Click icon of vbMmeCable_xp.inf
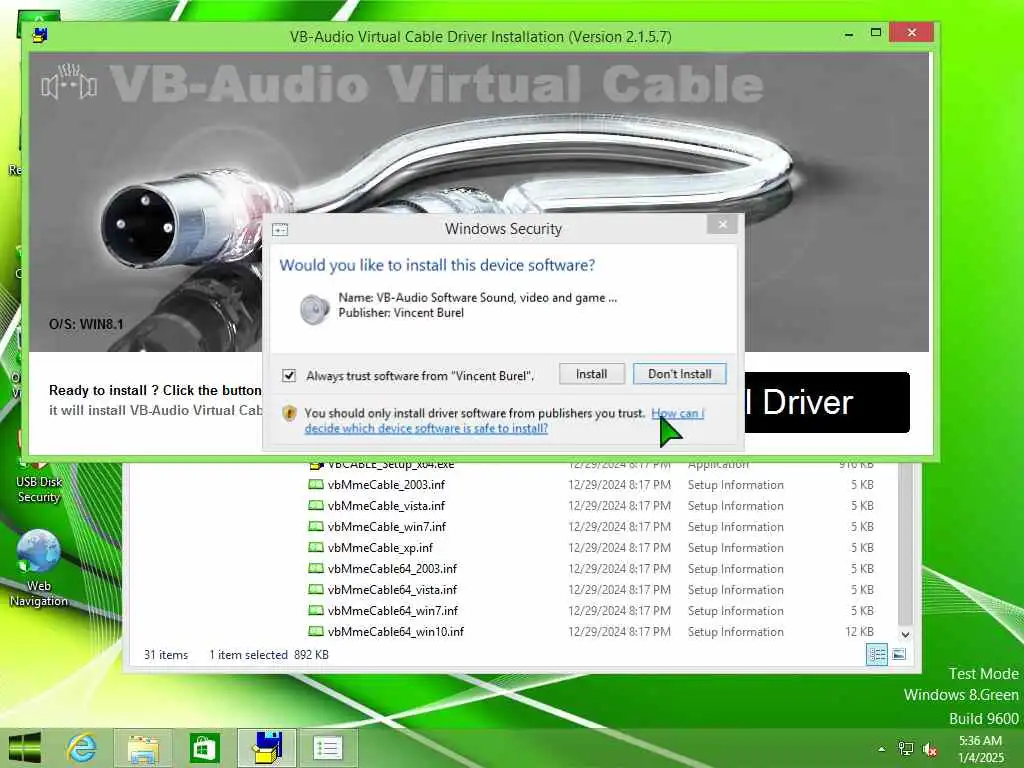The image size is (1024, 768). (316, 547)
